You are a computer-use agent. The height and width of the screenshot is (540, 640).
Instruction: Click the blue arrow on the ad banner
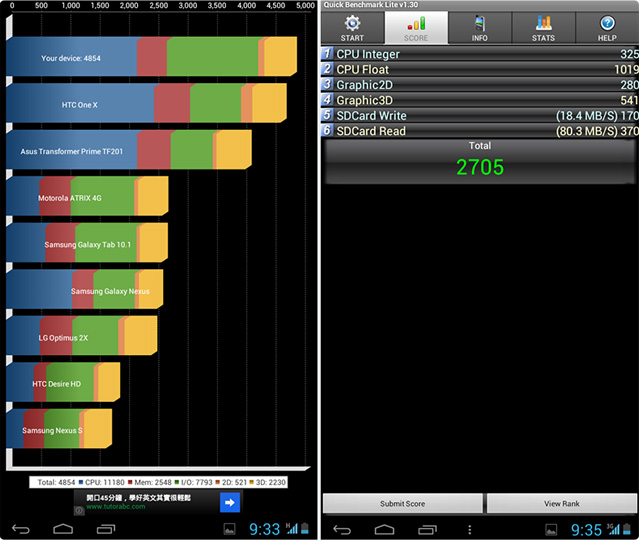230,502
